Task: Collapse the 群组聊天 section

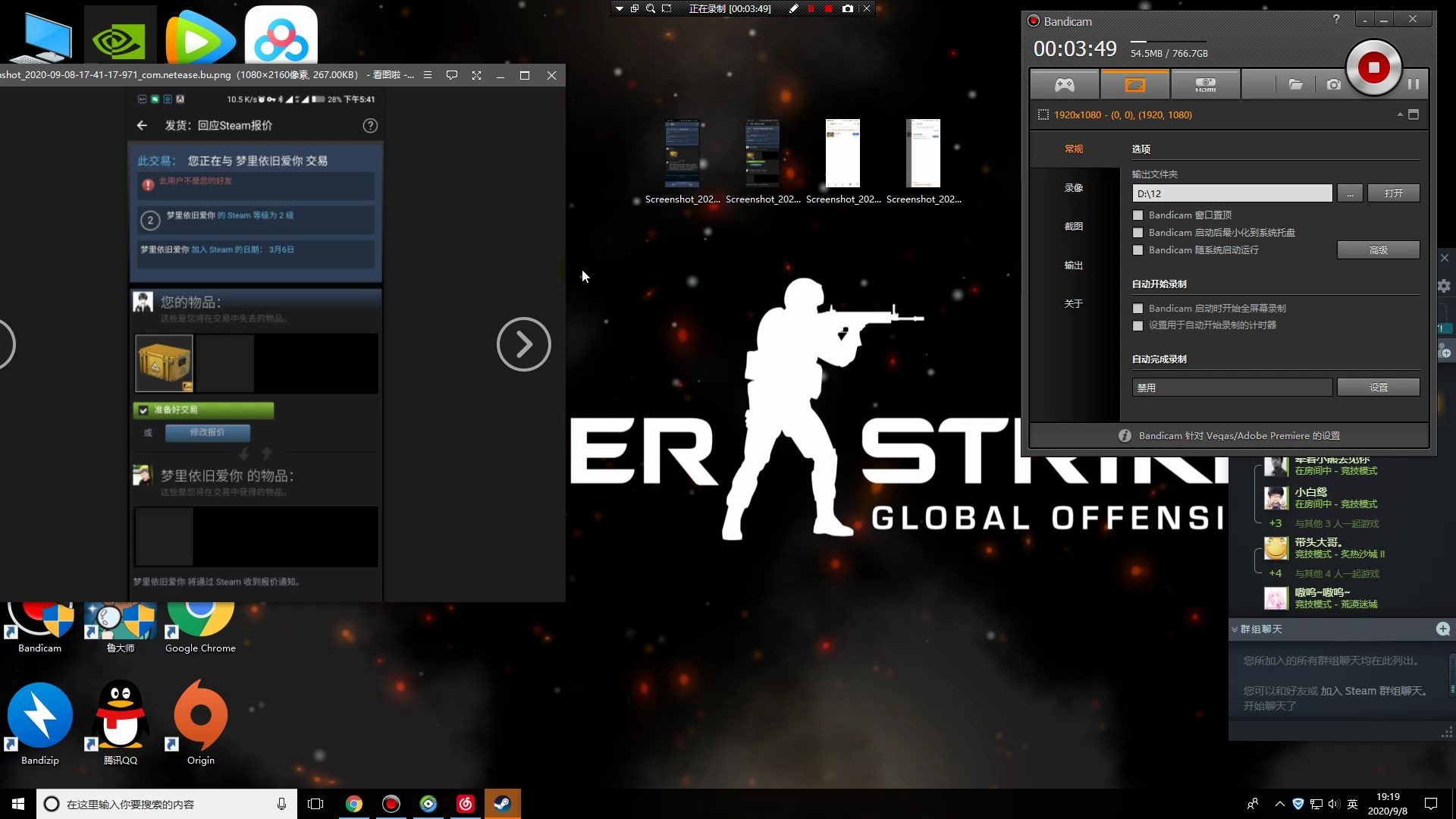Action: (x=1235, y=629)
